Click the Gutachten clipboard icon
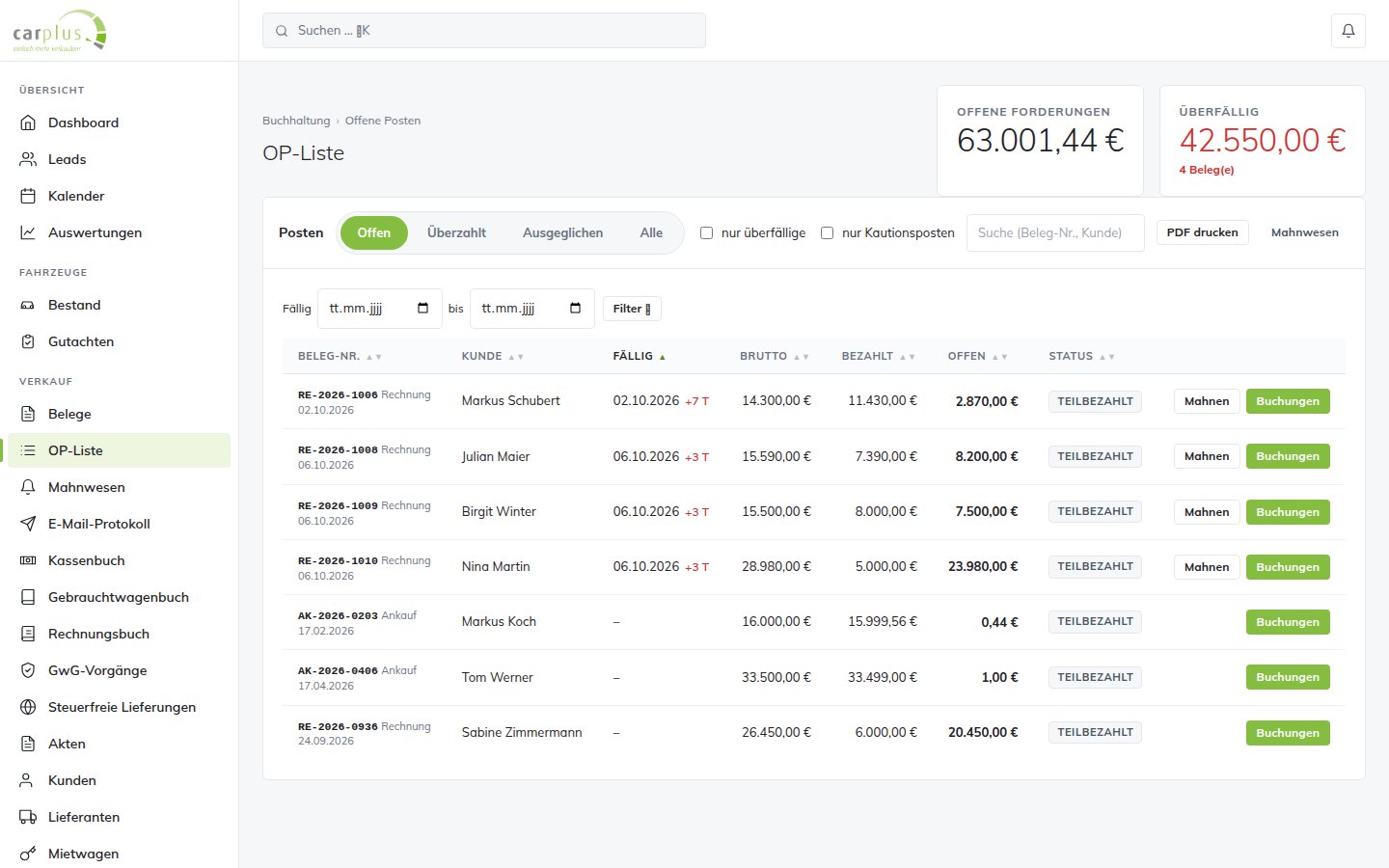Image resolution: width=1389 pixels, height=868 pixels. pos(28,341)
